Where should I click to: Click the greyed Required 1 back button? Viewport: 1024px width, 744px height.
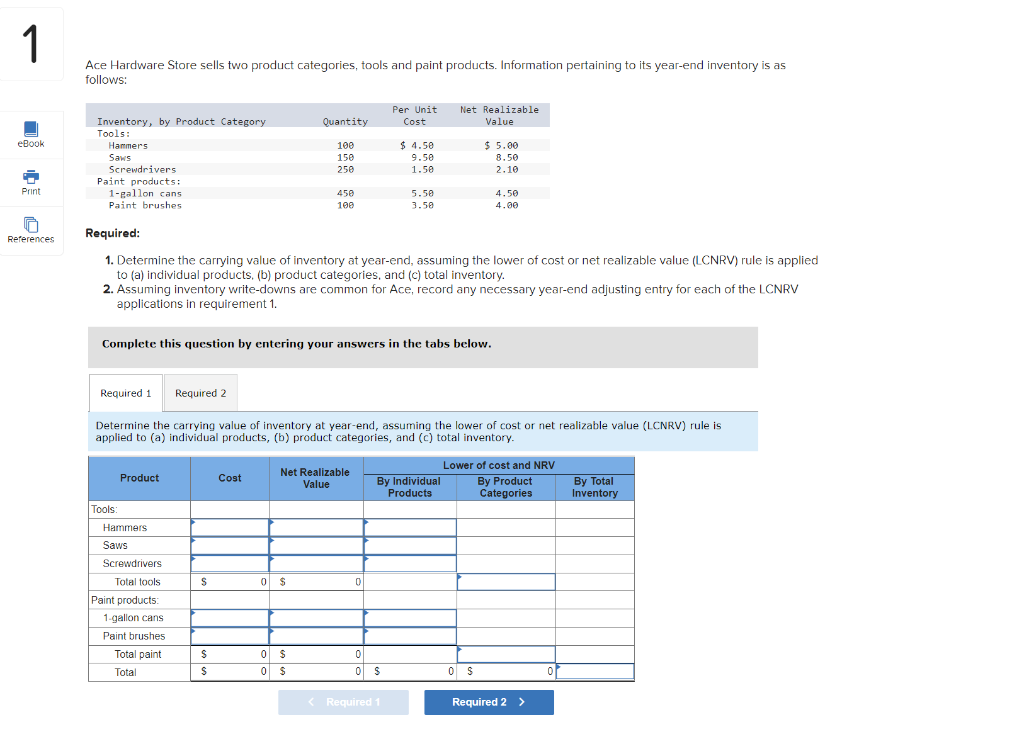pos(344,702)
